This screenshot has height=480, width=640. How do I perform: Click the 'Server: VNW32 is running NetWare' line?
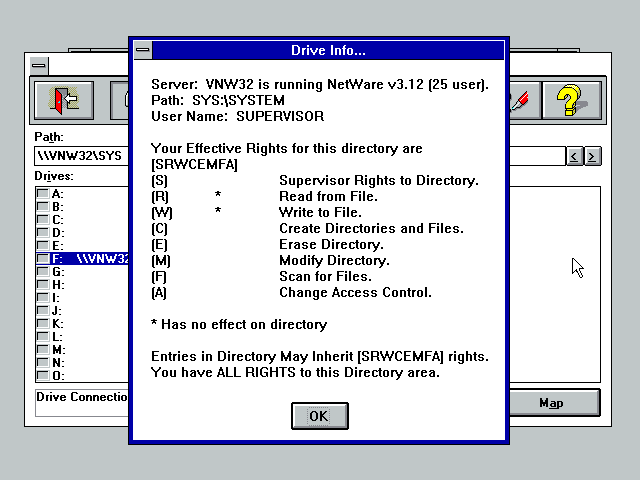(320, 84)
